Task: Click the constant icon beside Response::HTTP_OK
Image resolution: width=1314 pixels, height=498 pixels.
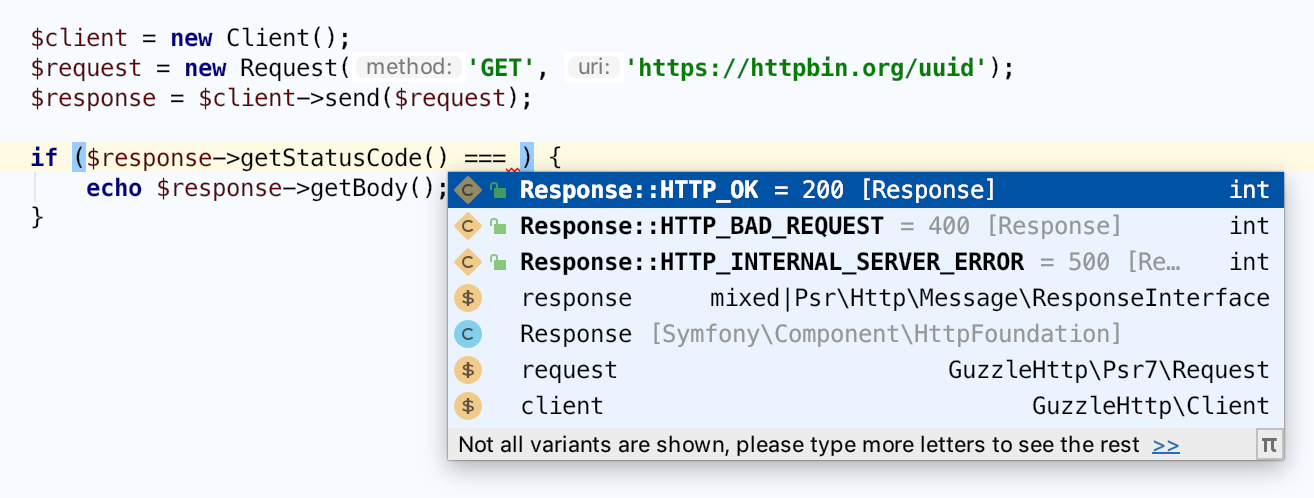Action: click(x=468, y=190)
